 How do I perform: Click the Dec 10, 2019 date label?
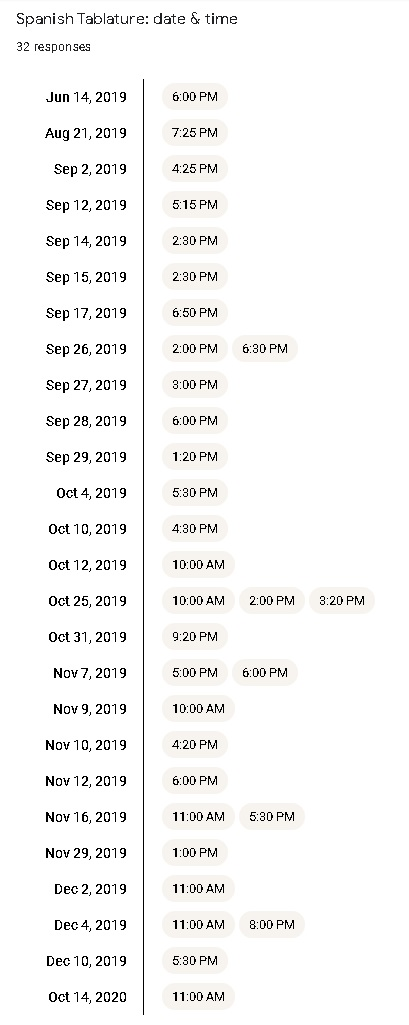tap(86, 961)
